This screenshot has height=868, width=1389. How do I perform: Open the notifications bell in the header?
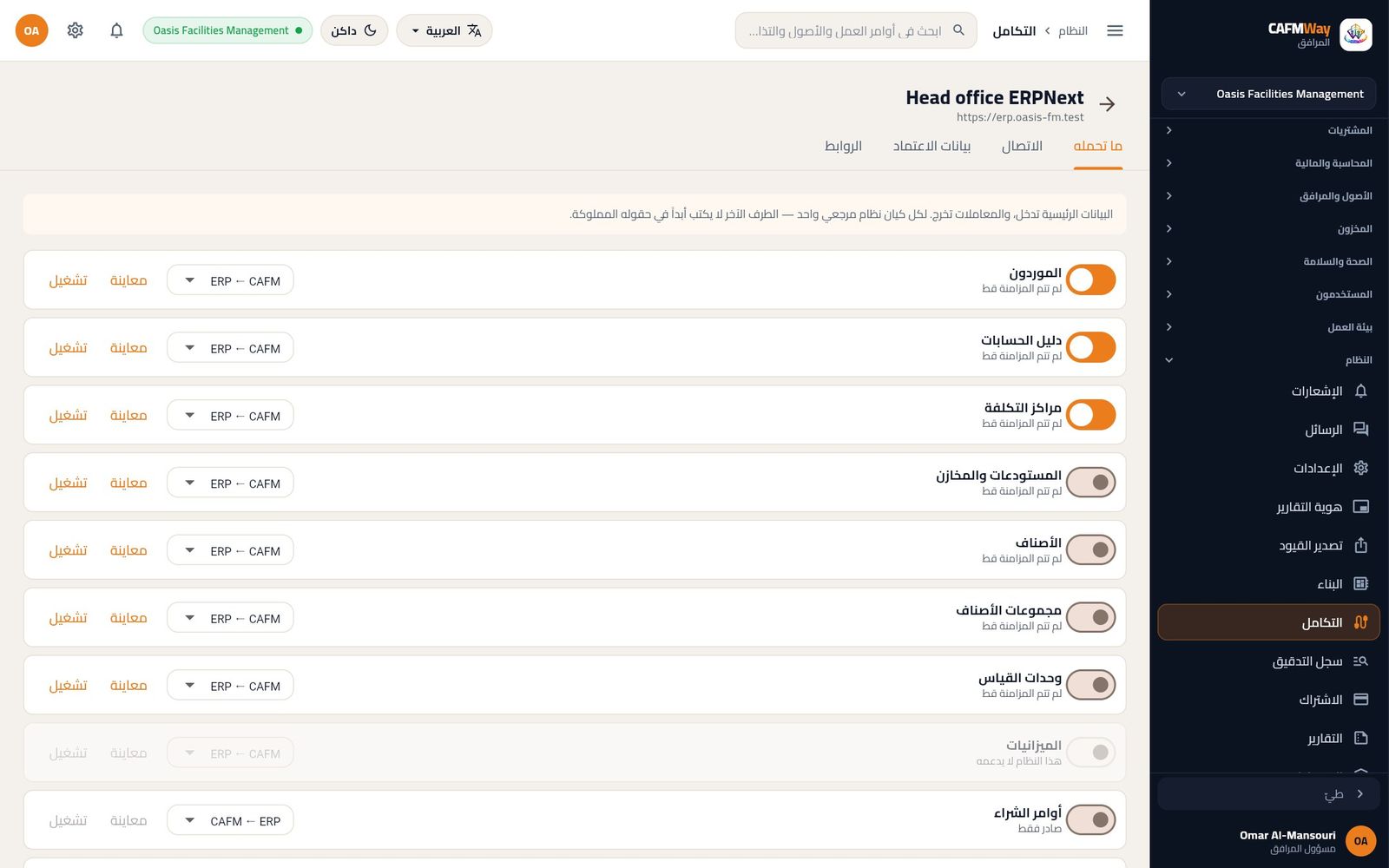(116, 30)
